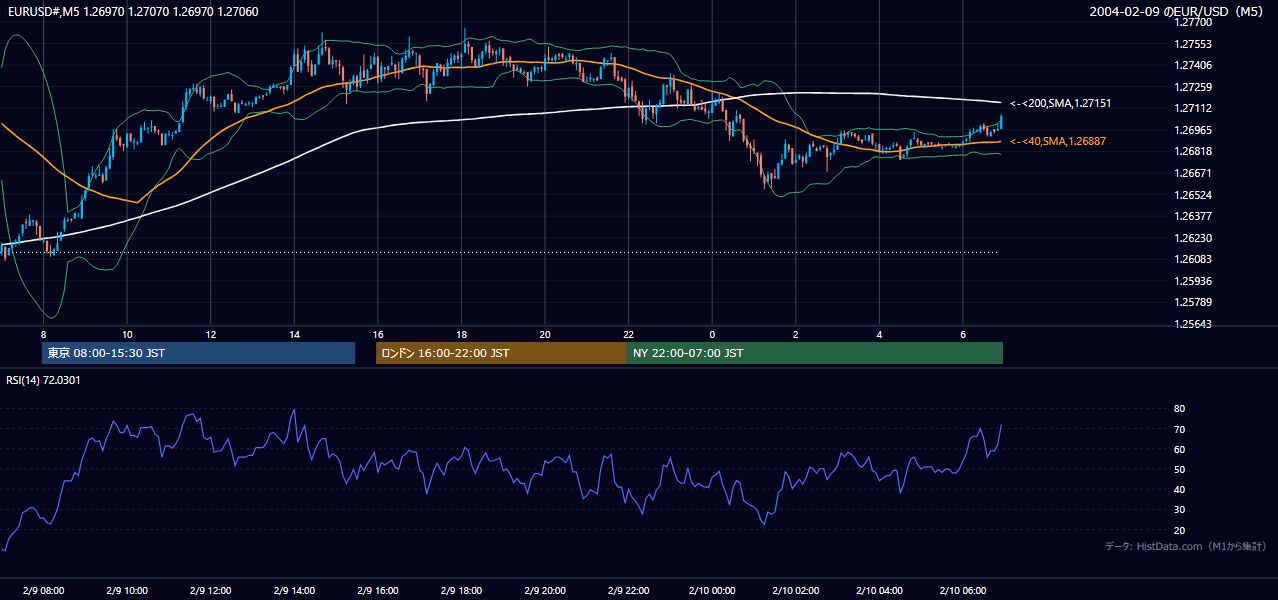Click the 2/9 16:00 time axis label

click(377, 590)
